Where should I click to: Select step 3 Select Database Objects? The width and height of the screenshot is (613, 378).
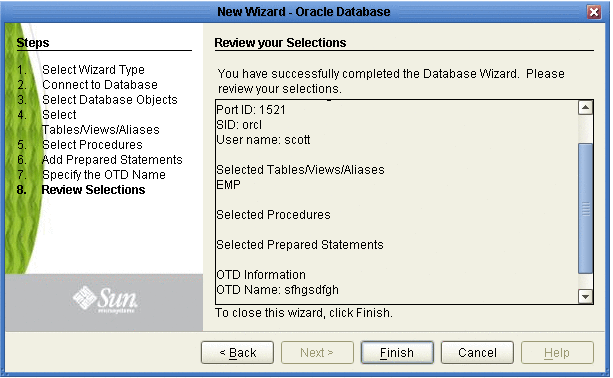[x=110, y=100]
